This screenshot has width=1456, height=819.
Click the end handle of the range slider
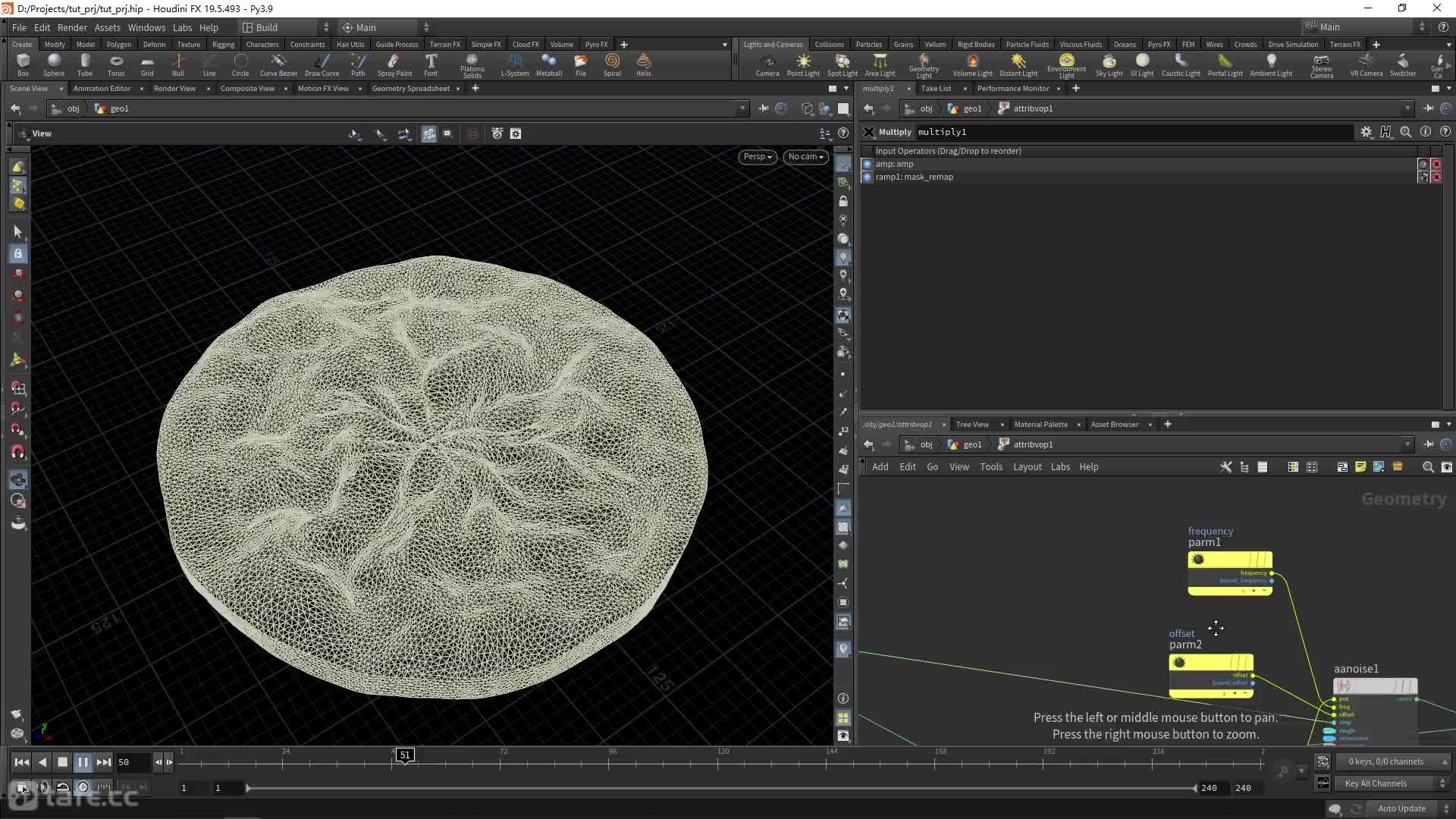tap(1194, 788)
